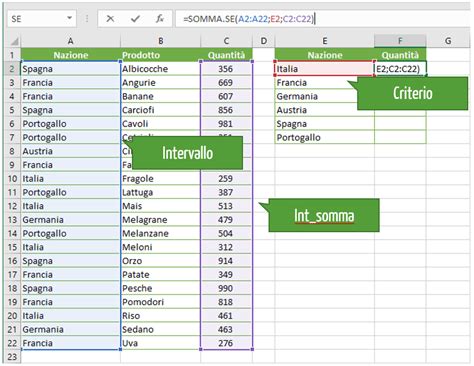474x366 pixels.
Task: Select the Melanzane cell
Action: tap(160, 233)
